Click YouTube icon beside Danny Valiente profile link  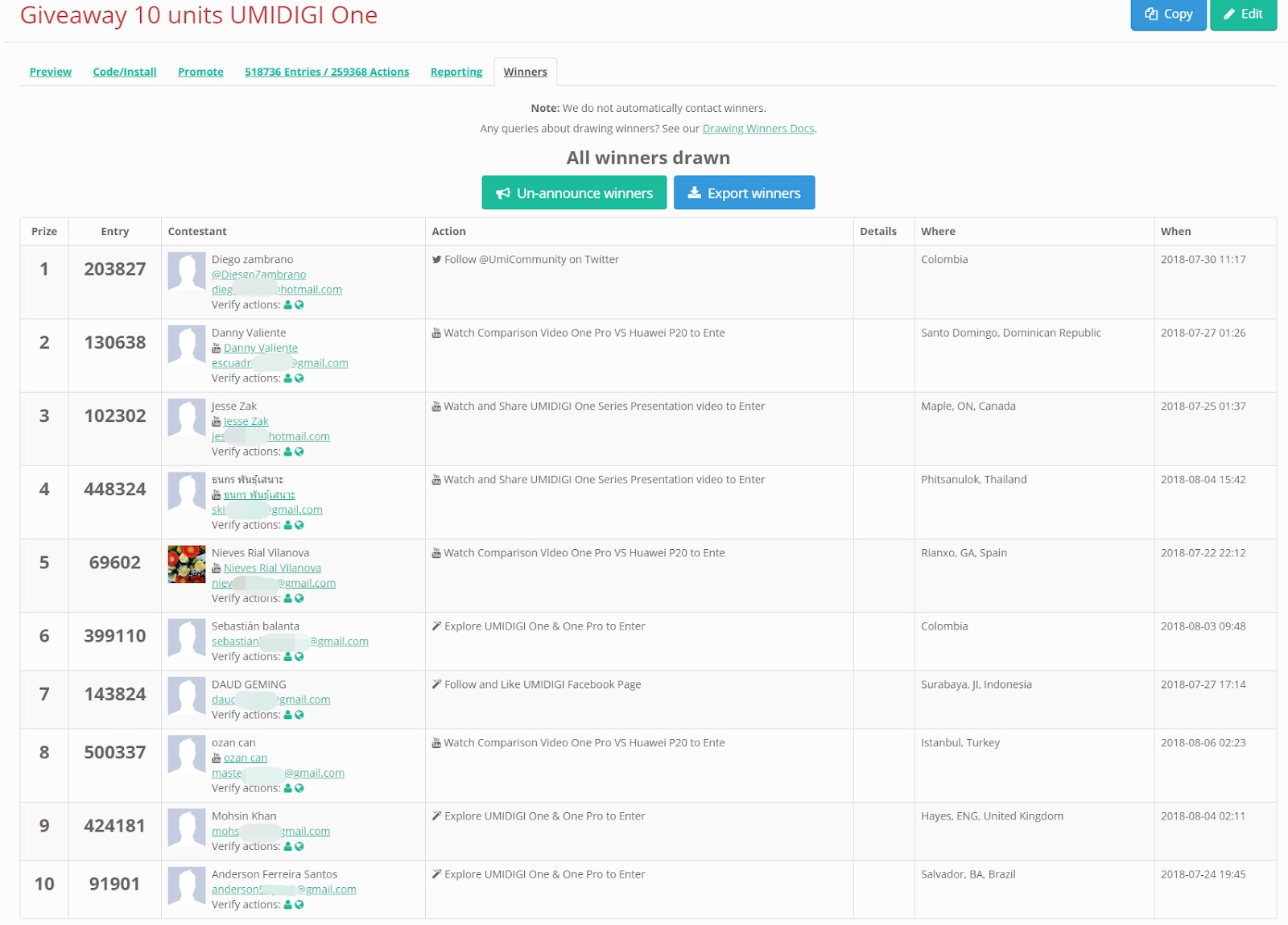(216, 348)
